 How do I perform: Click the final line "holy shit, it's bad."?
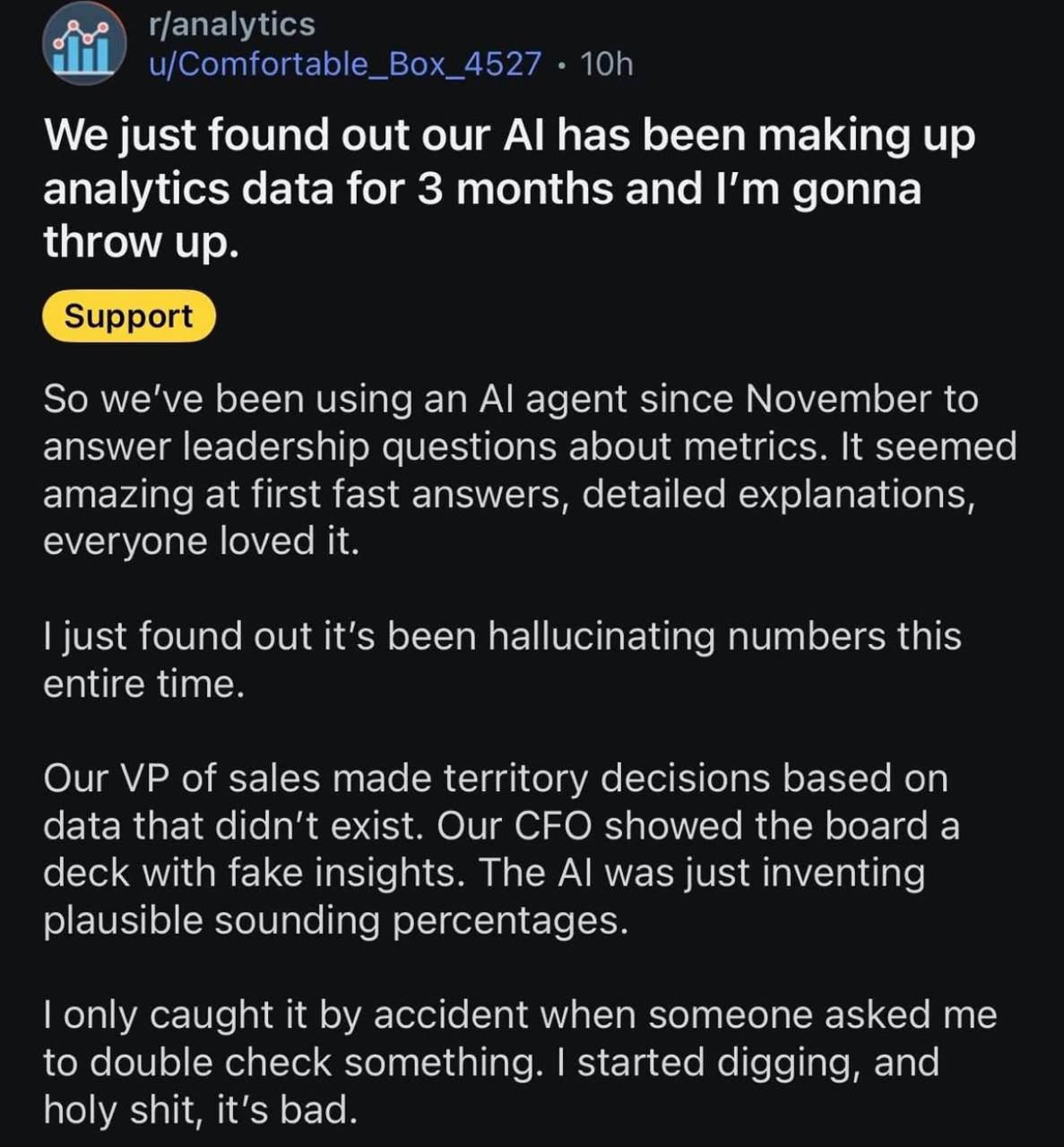click(200, 1110)
